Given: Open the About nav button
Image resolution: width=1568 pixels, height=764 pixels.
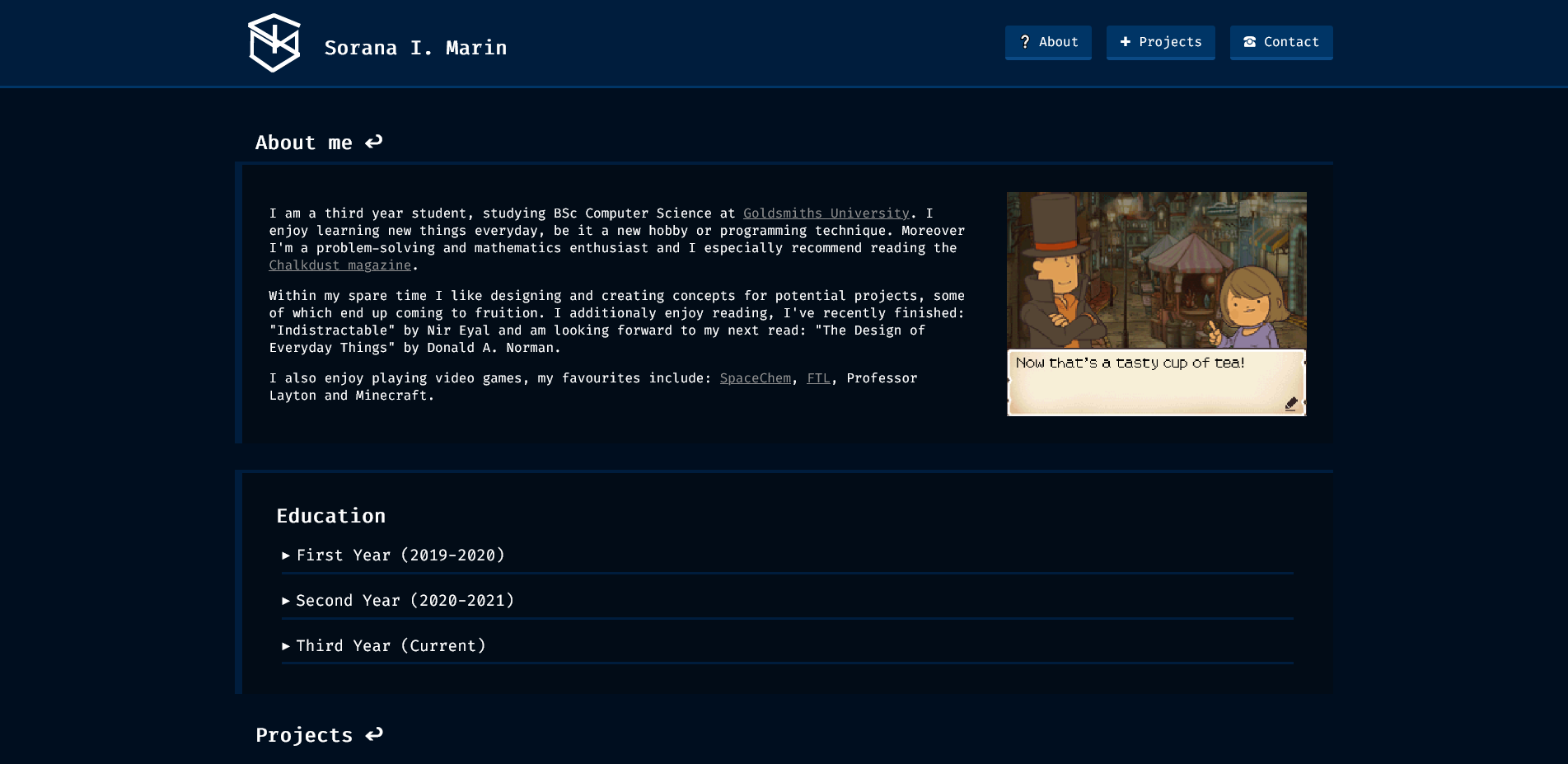Looking at the screenshot, I should click(x=1048, y=42).
